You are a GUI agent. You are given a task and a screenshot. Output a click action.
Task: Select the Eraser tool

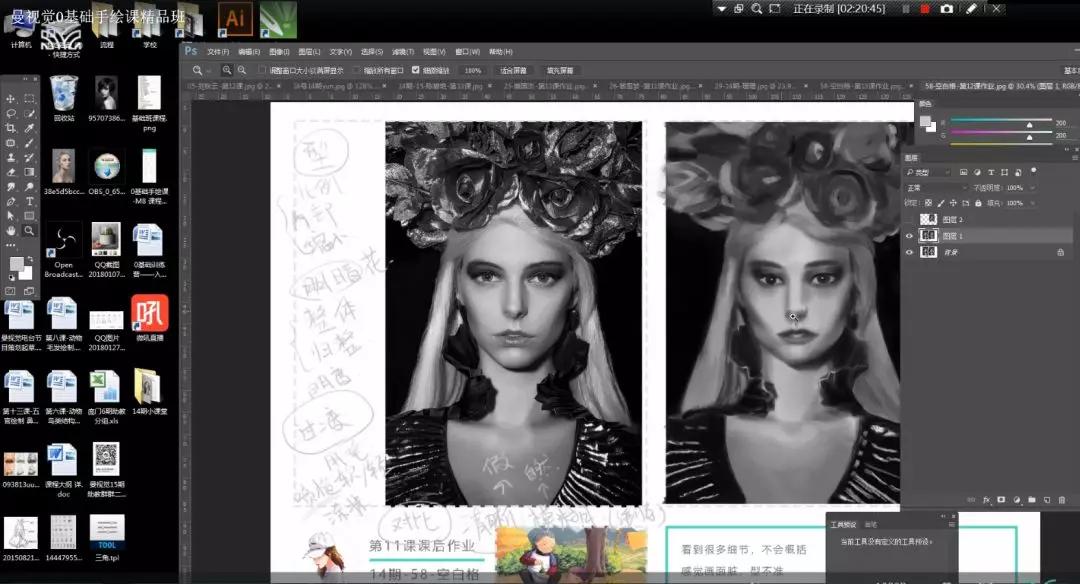click(x=11, y=172)
